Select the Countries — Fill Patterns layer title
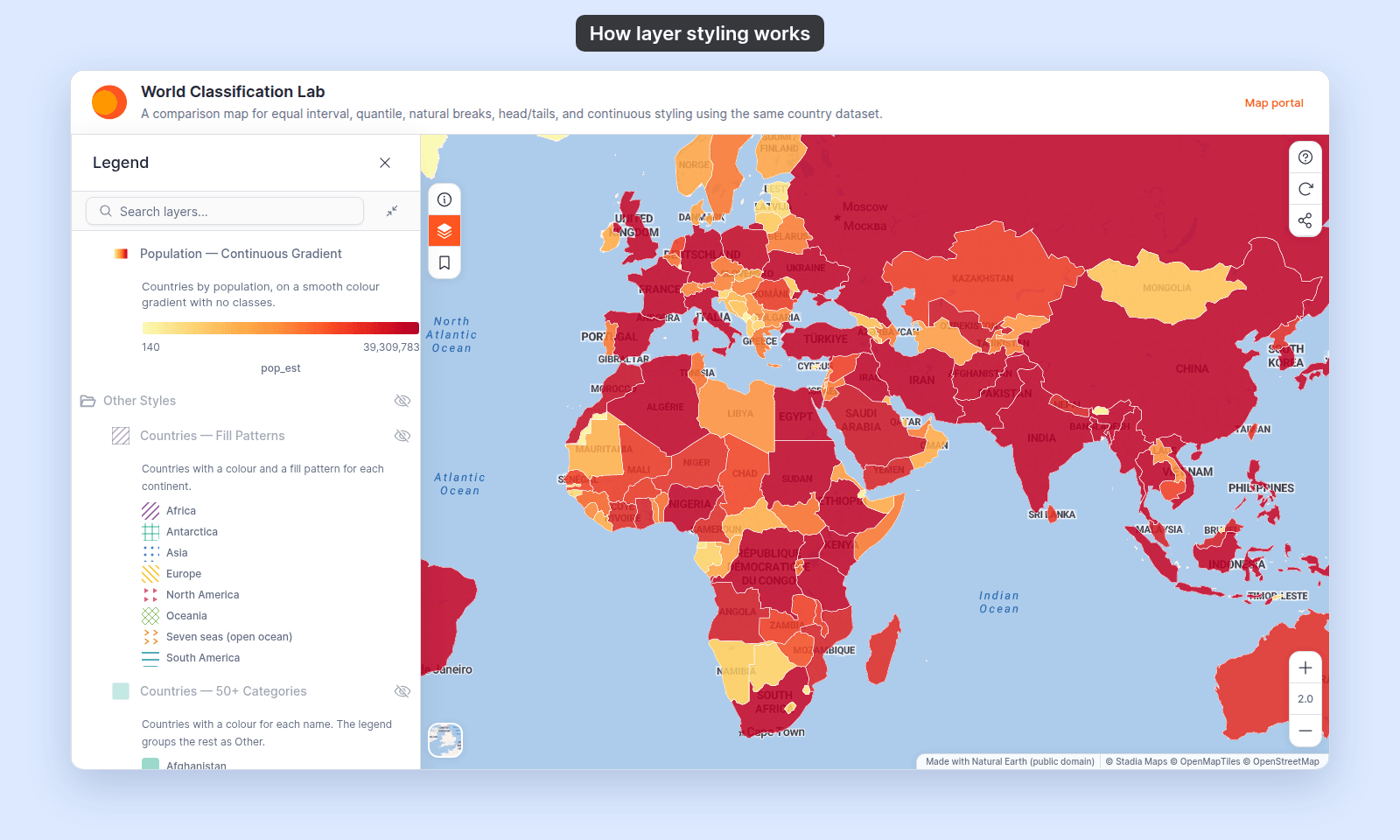The width and height of the screenshot is (1400, 840). click(213, 436)
